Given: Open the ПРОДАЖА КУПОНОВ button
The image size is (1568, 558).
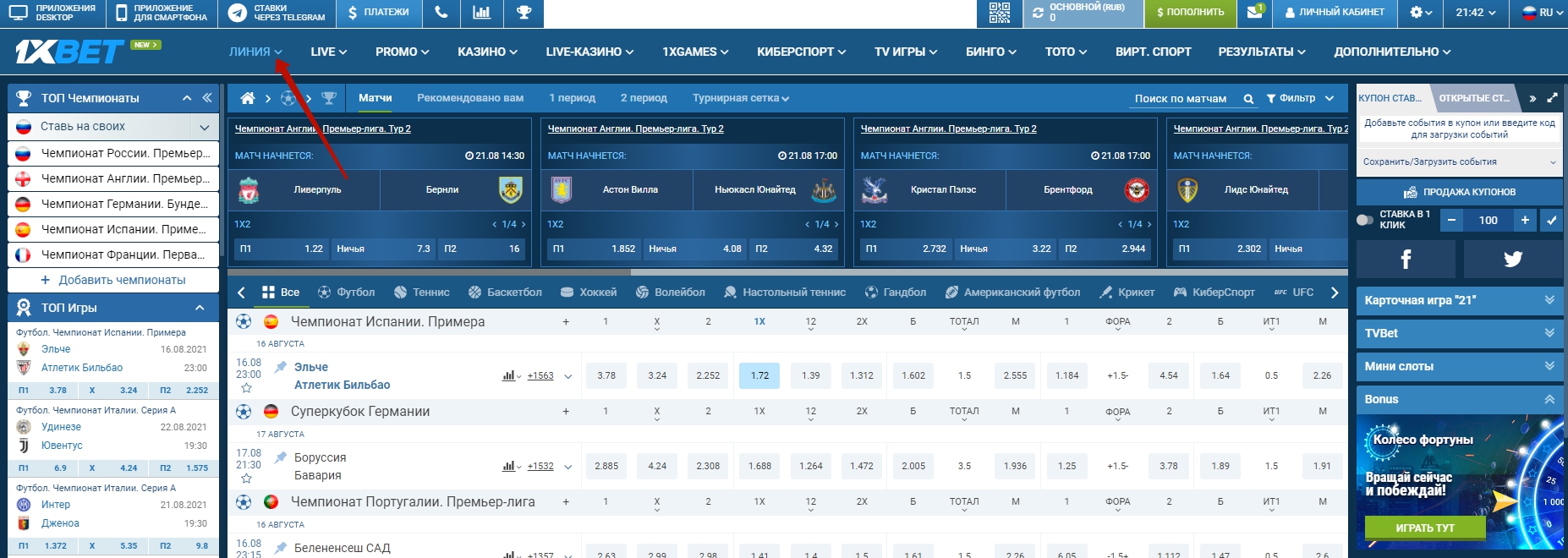Looking at the screenshot, I should pos(1460,192).
